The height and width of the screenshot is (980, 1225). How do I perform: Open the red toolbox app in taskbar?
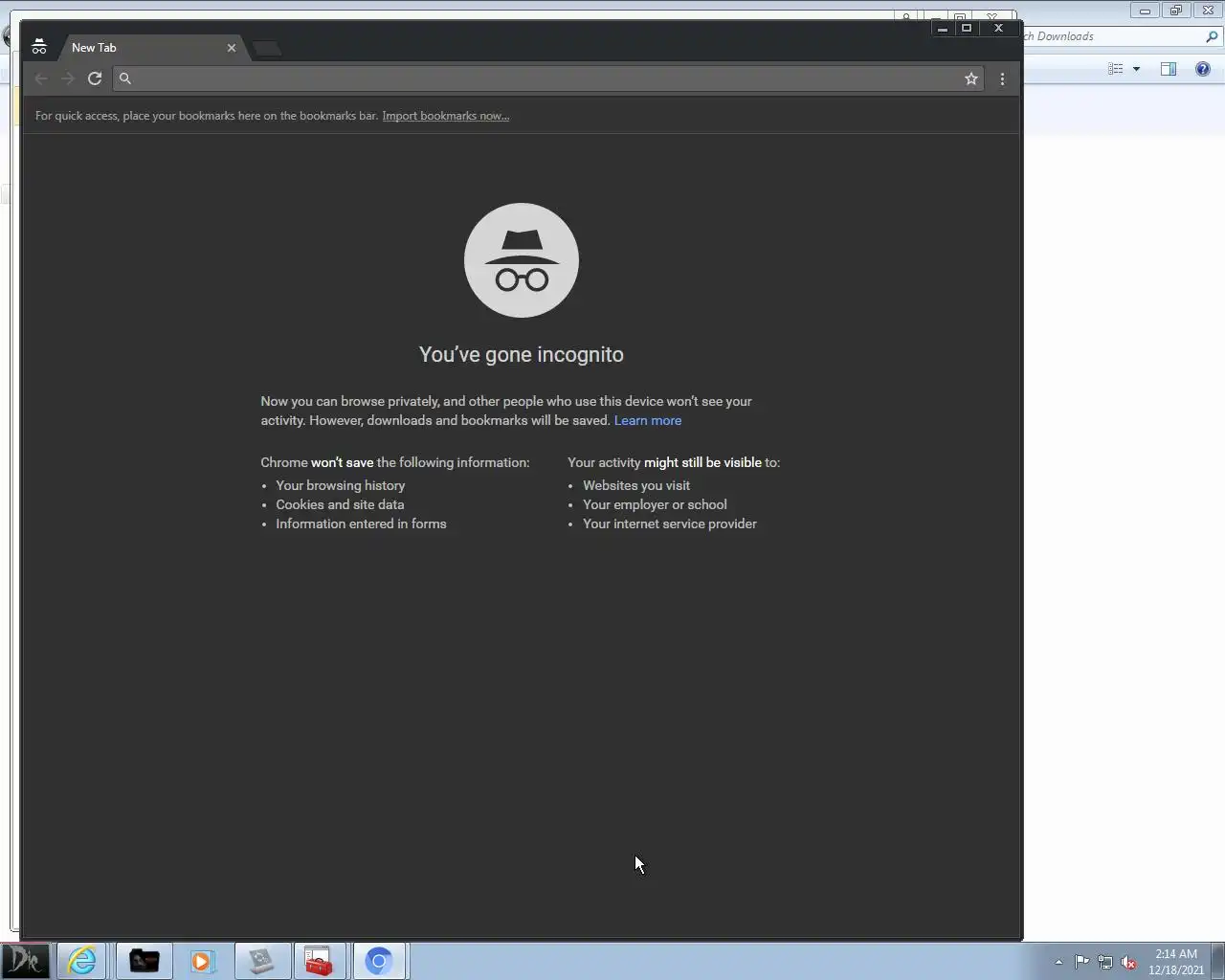[x=319, y=961]
